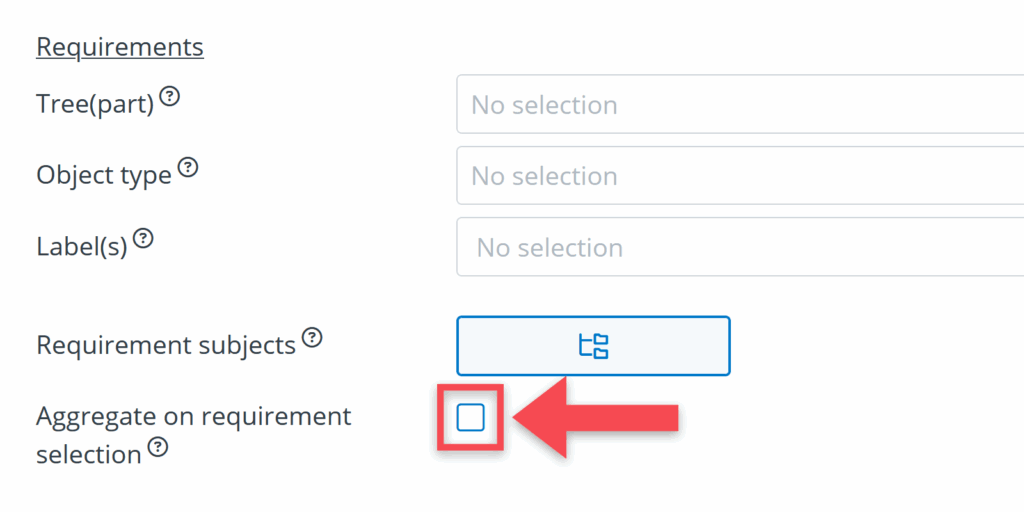Open the Requirement subjects help tooltip icon

pyautogui.click(x=312, y=337)
